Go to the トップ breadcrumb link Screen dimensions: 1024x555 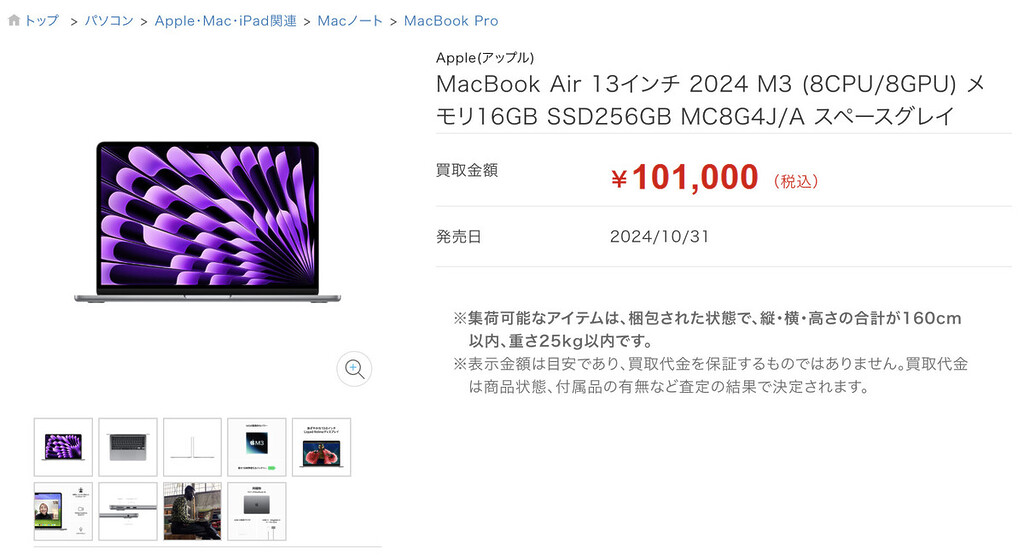pos(42,21)
